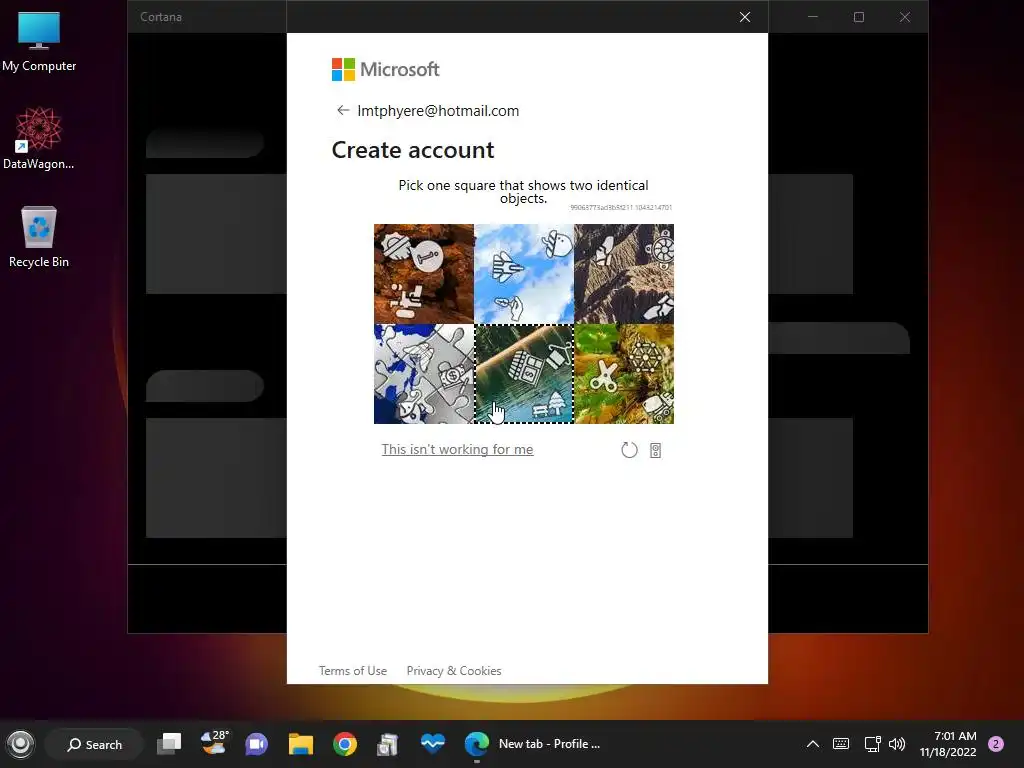Open DataWagon desktop shortcut
Viewport: 1024px width, 768px height.
(x=39, y=138)
